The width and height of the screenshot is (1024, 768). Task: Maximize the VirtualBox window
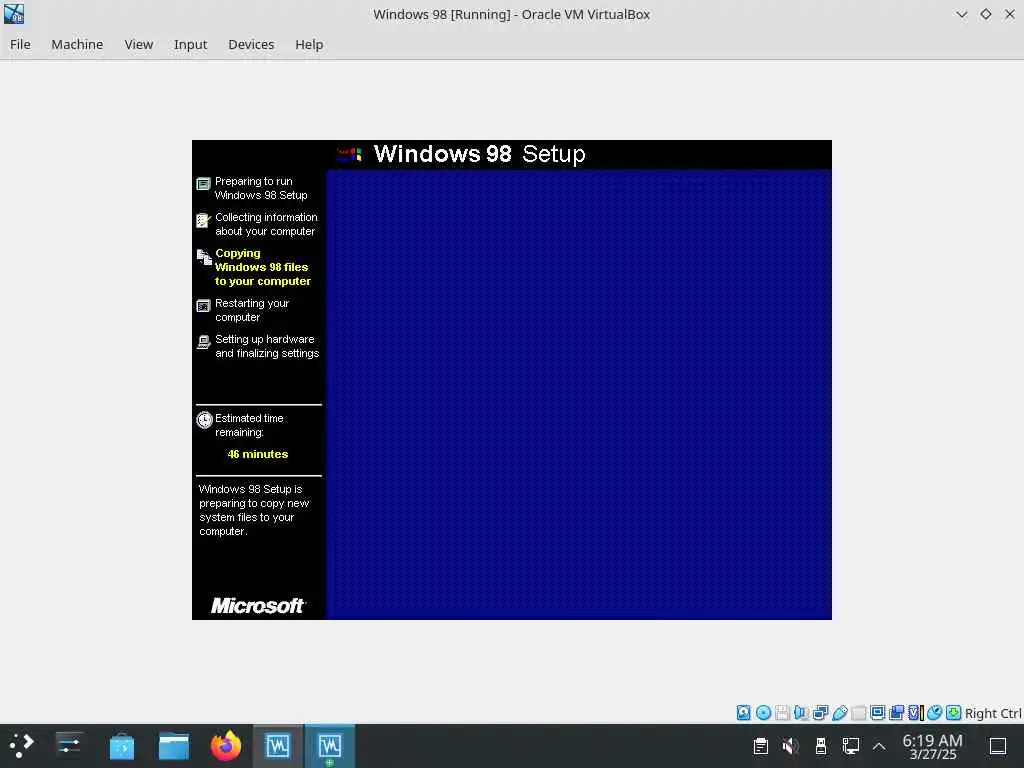[x=985, y=14]
